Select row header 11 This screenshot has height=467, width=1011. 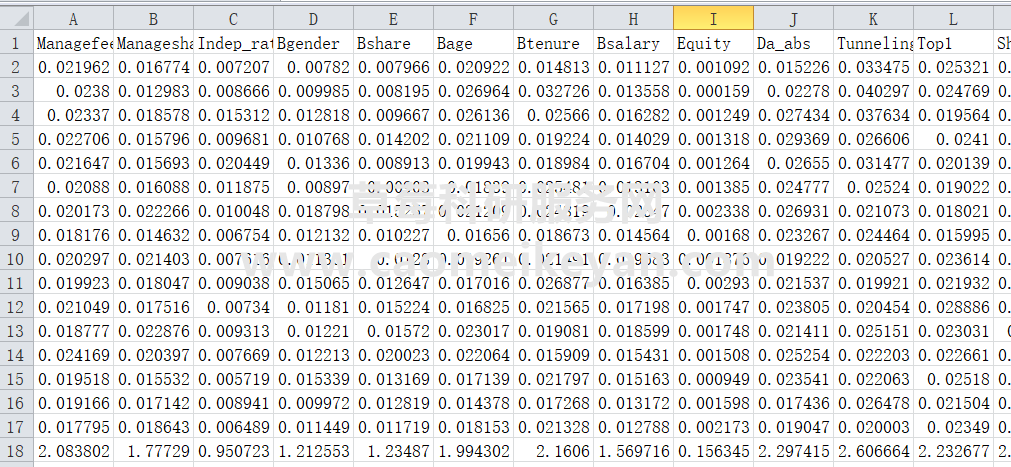(x=17, y=283)
